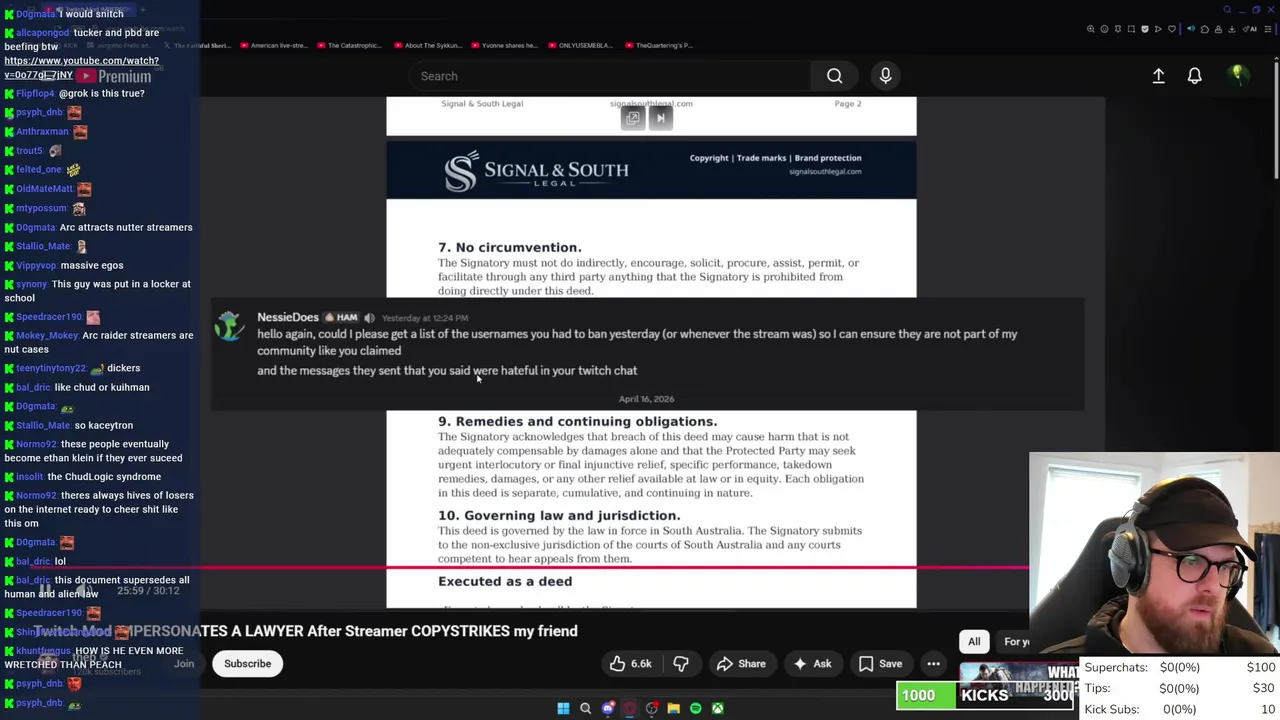The height and width of the screenshot is (720, 1280).
Task: Click the Superchats $100 goal row
Action: coord(1180,667)
